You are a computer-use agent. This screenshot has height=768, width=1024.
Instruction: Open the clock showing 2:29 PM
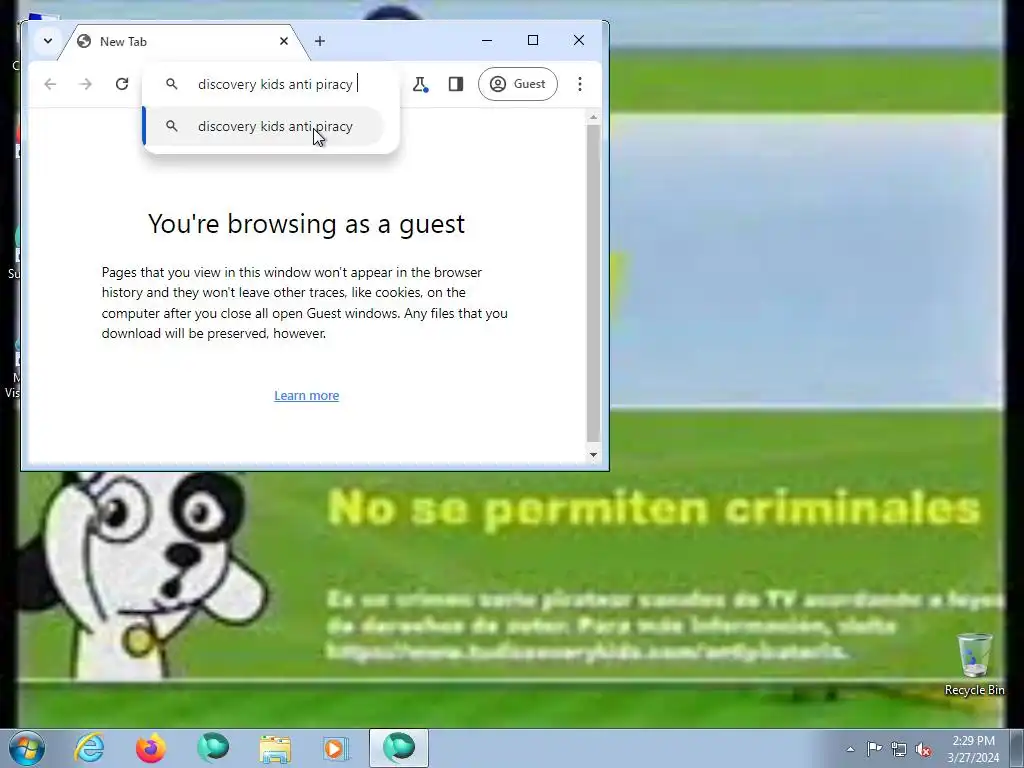pos(973,749)
